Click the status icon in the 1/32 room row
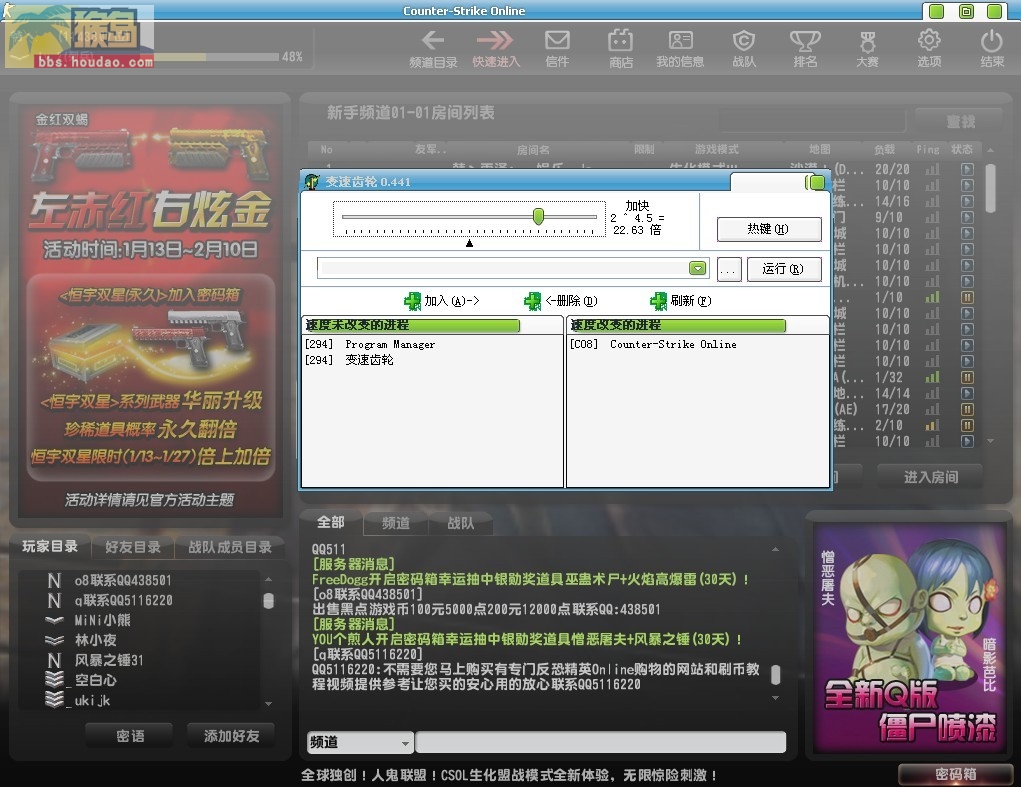The height and width of the screenshot is (787, 1021). tap(968, 378)
